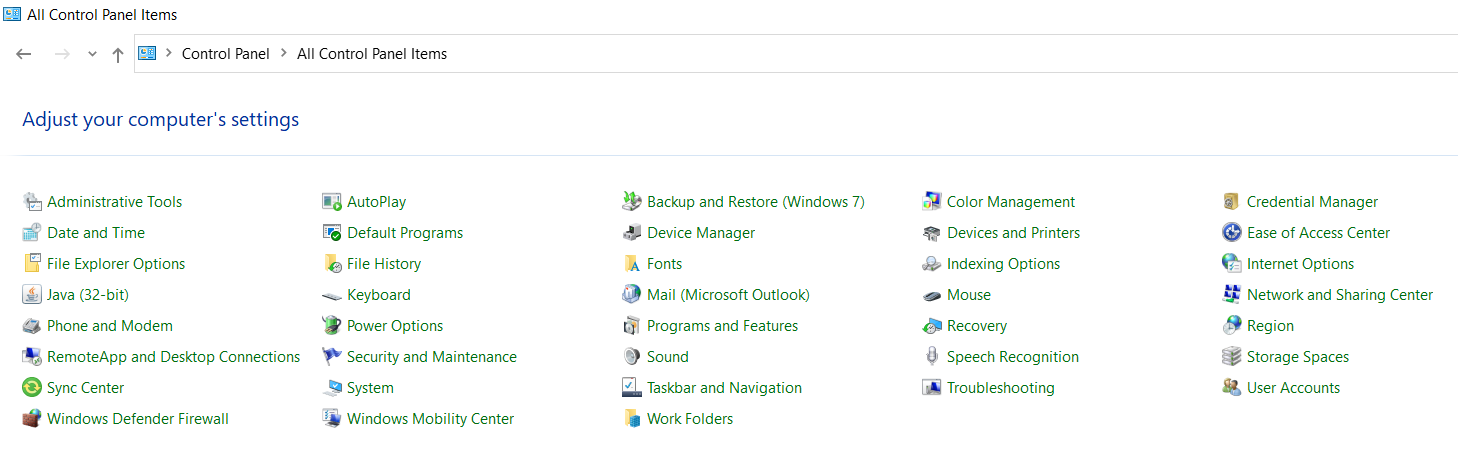
Task: Click the Sync Center green icon
Action: [31, 388]
